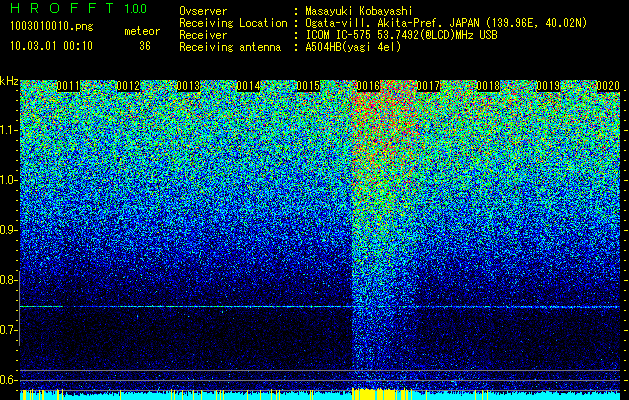
Task: Click the 0012 time marker
Action: pos(128,86)
